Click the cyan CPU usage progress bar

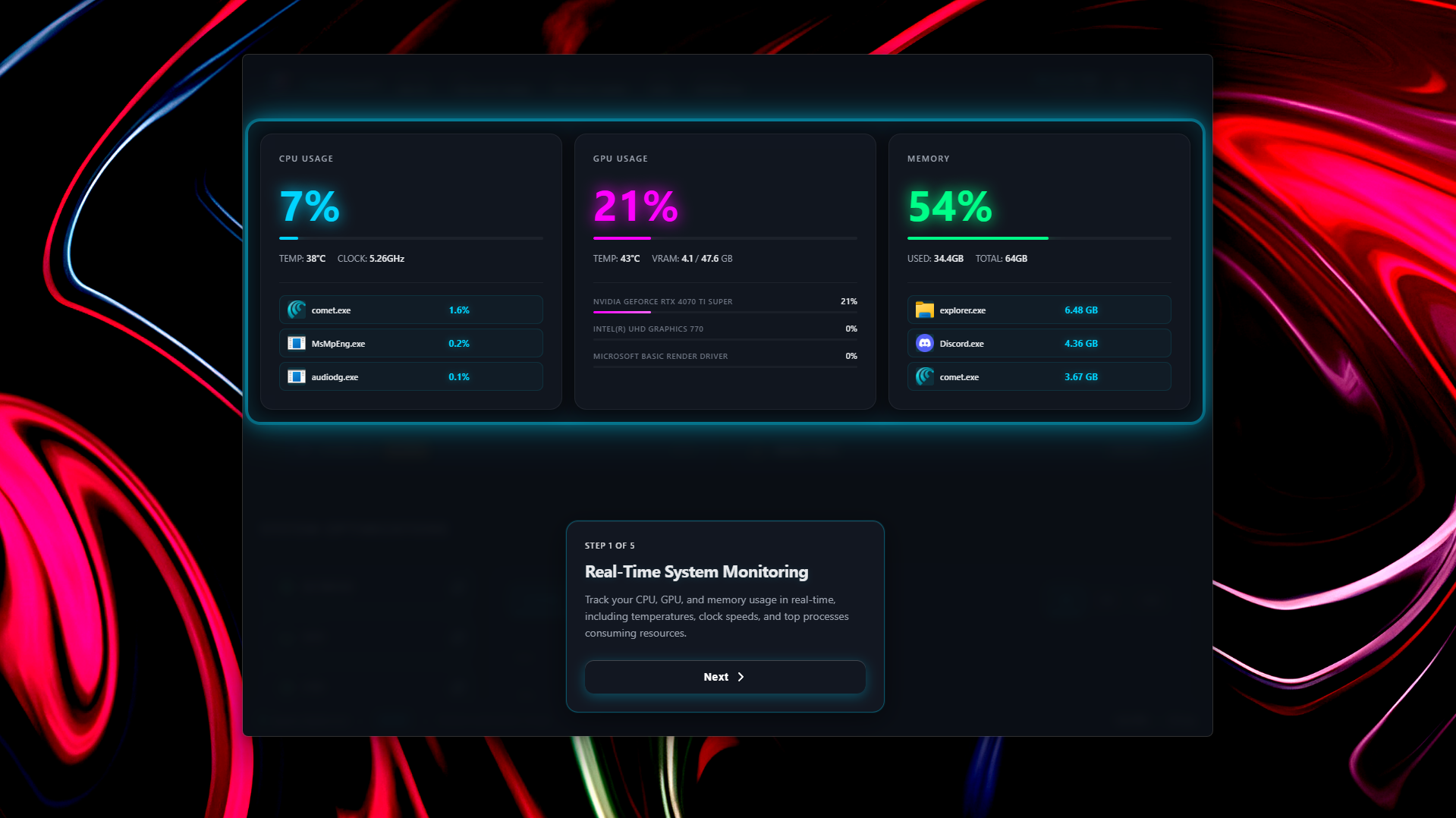[x=288, y=238]
